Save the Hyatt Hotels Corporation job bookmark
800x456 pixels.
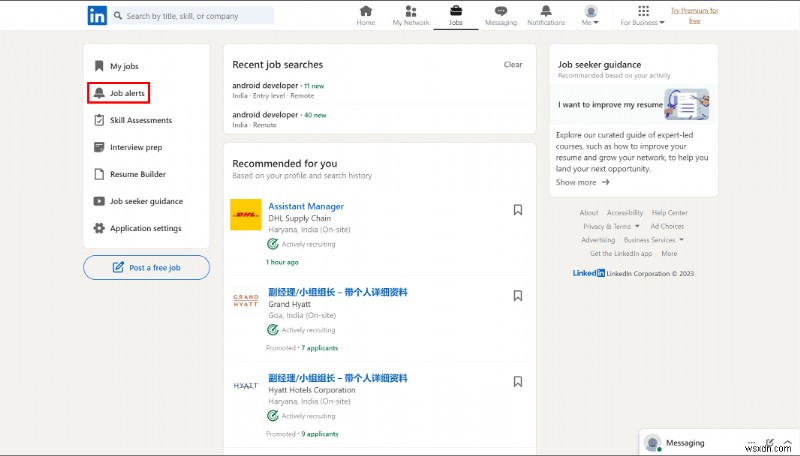tap(517, 381)
